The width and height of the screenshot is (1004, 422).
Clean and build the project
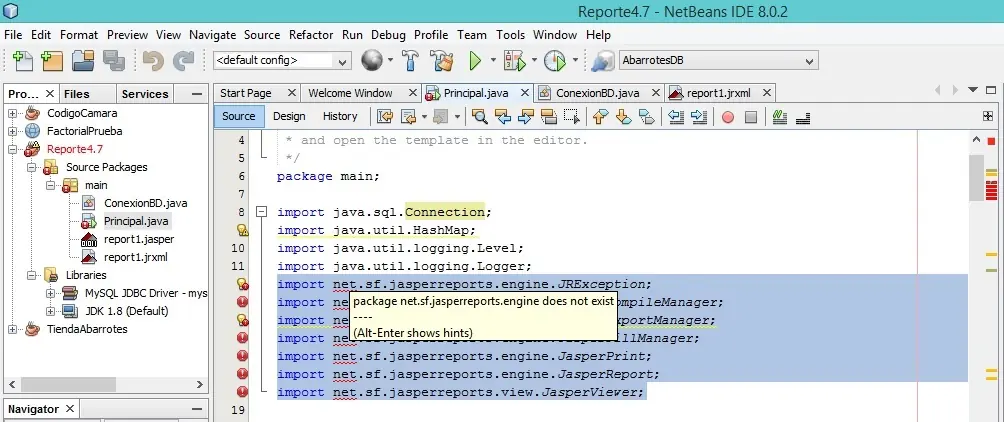(x=442, y=61)
